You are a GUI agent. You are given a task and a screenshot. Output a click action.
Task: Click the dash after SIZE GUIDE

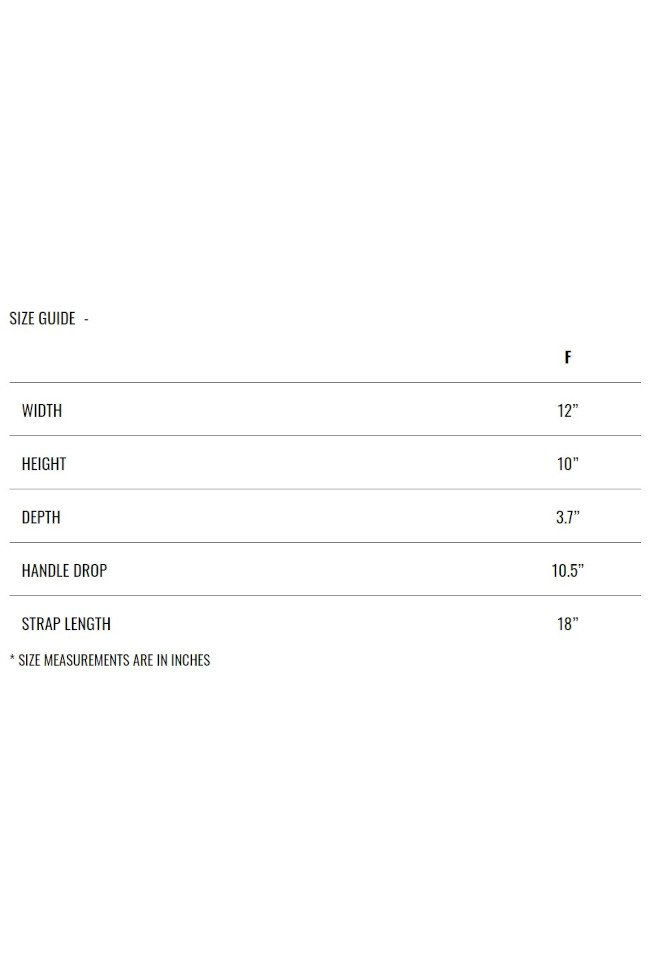coord(86,320)
